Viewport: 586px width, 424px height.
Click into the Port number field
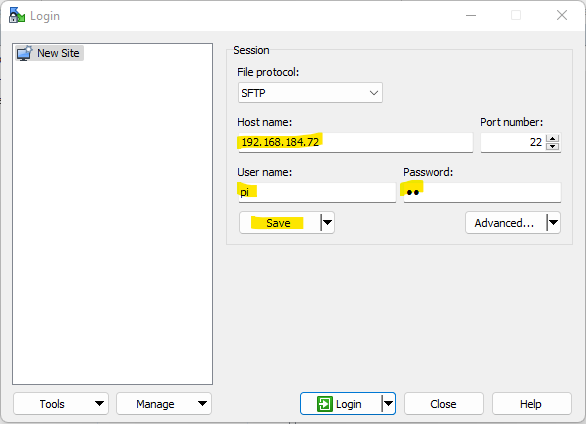tap(513, 142)
